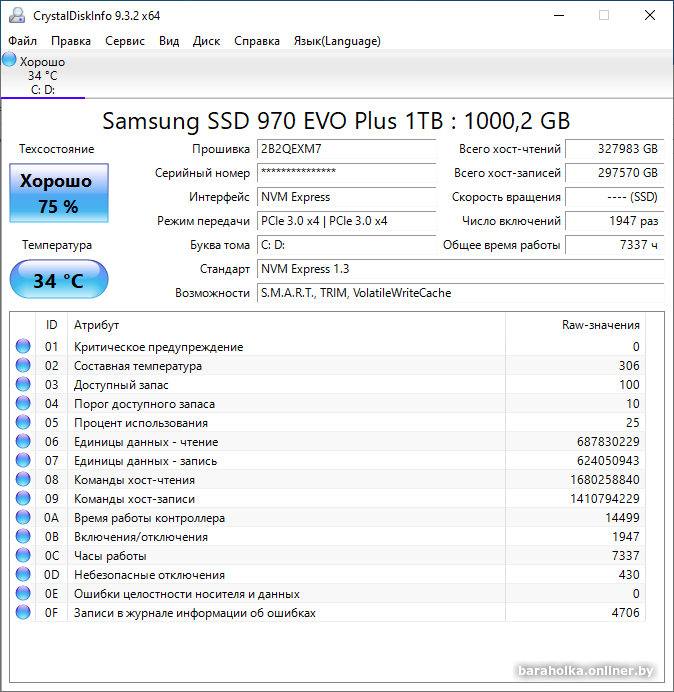This screenshot has width=674, height=692.
Task: Click status orb for attribute 0A
Action: coord(23,517)
